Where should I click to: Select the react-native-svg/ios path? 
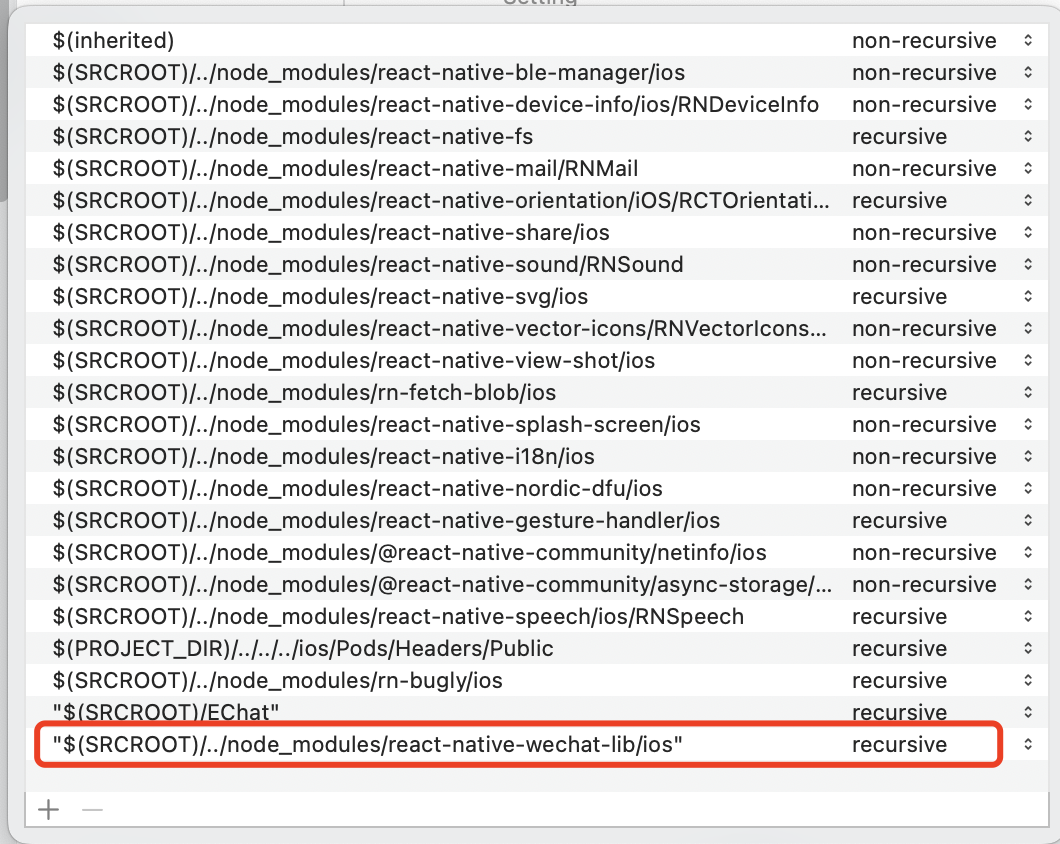click(320, 297)
